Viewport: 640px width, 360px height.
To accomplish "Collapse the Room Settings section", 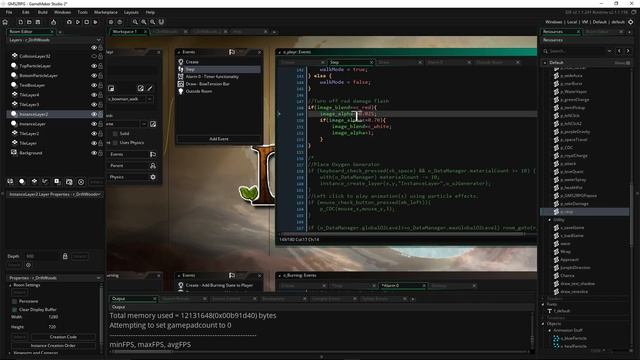I will point(10,285).
